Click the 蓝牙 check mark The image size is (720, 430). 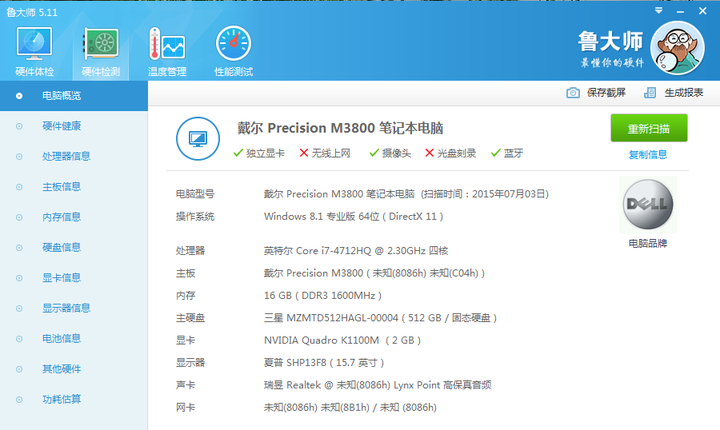coord(495,153)
